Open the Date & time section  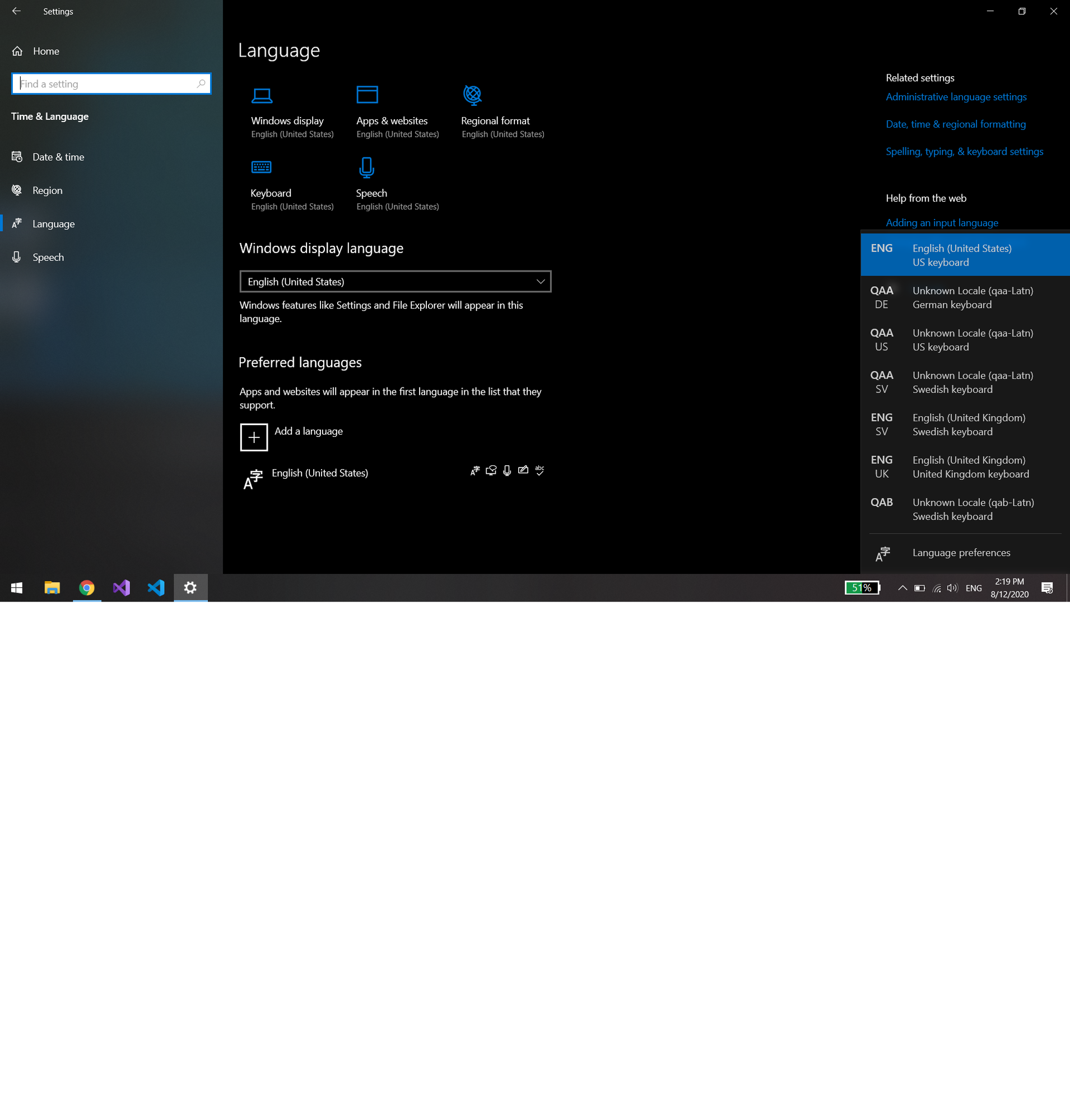(x=58, y=157)
